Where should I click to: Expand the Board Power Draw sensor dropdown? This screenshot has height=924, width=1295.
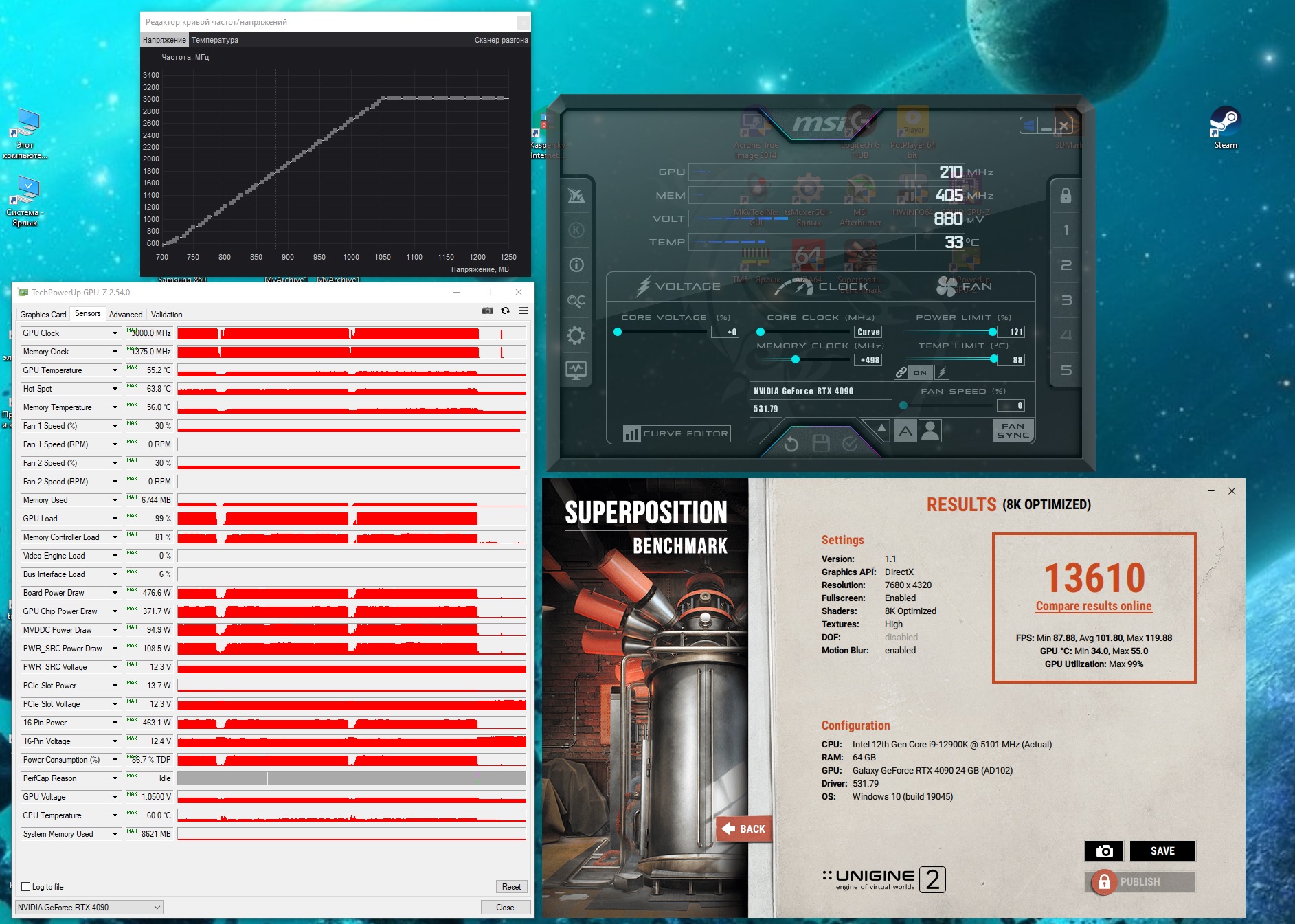click(115, 593)
